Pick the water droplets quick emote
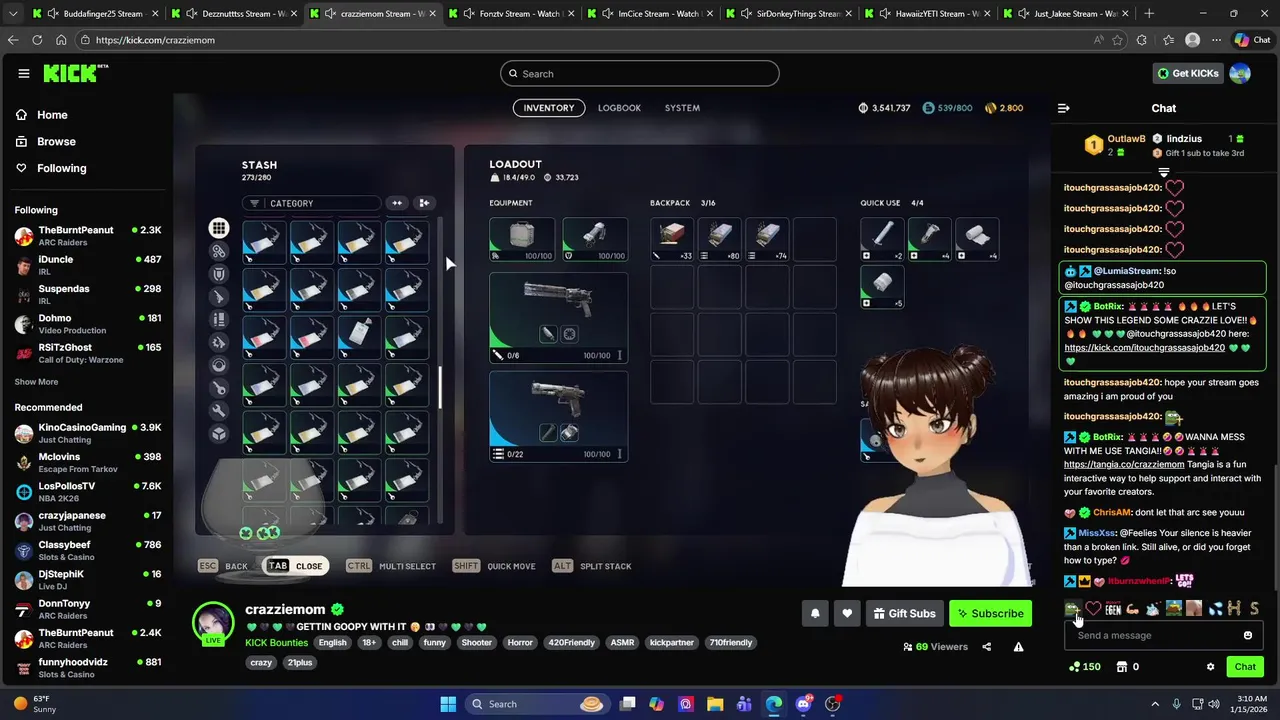This screenshot has width=1280, height=720. (x=1215, y=608)
